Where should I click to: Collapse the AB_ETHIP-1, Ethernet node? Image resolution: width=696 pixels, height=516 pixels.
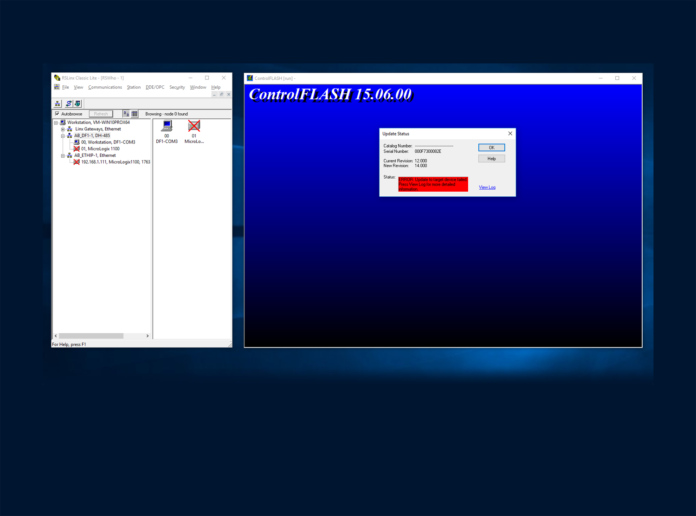point(61,155)
